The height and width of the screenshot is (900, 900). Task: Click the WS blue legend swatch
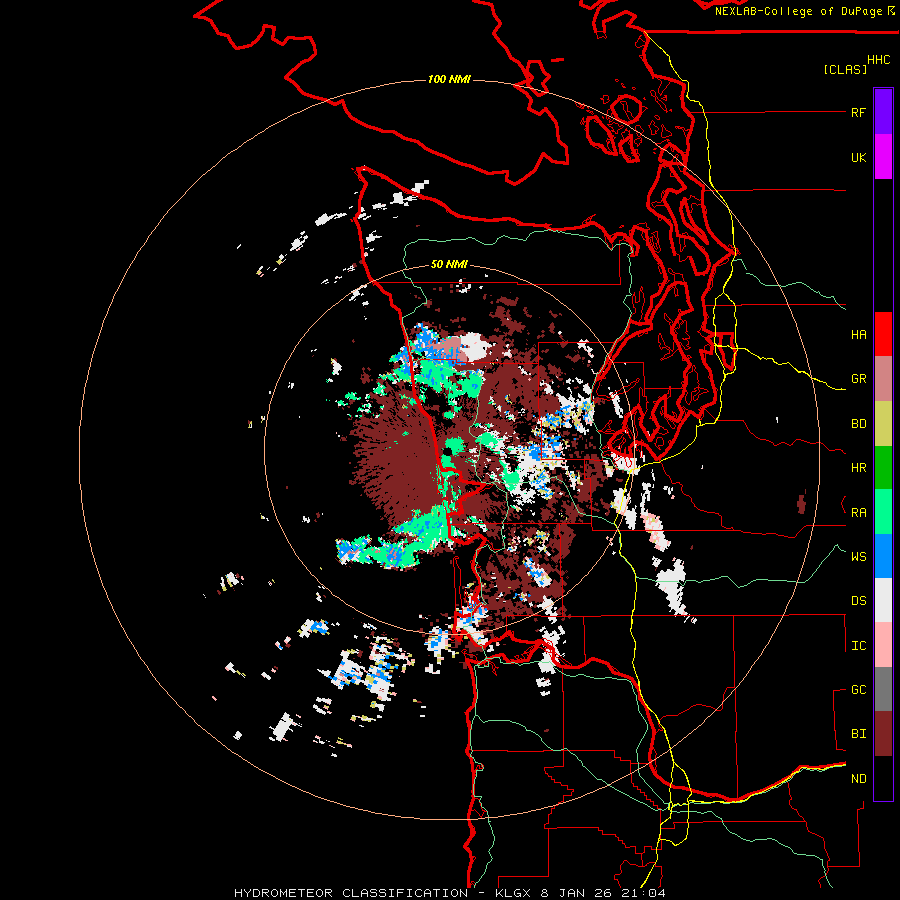[x=883, y=556]
